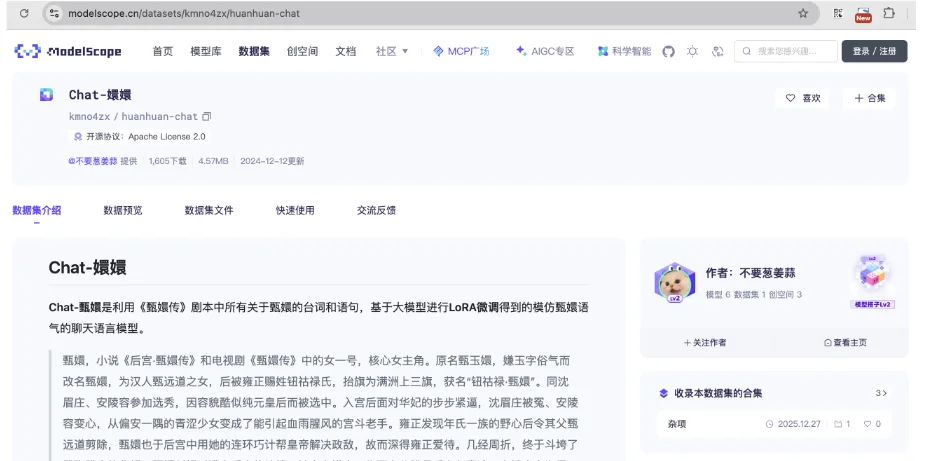Bookmark this page with the star icon
930x461 pixels.
(x=803, y=14)
